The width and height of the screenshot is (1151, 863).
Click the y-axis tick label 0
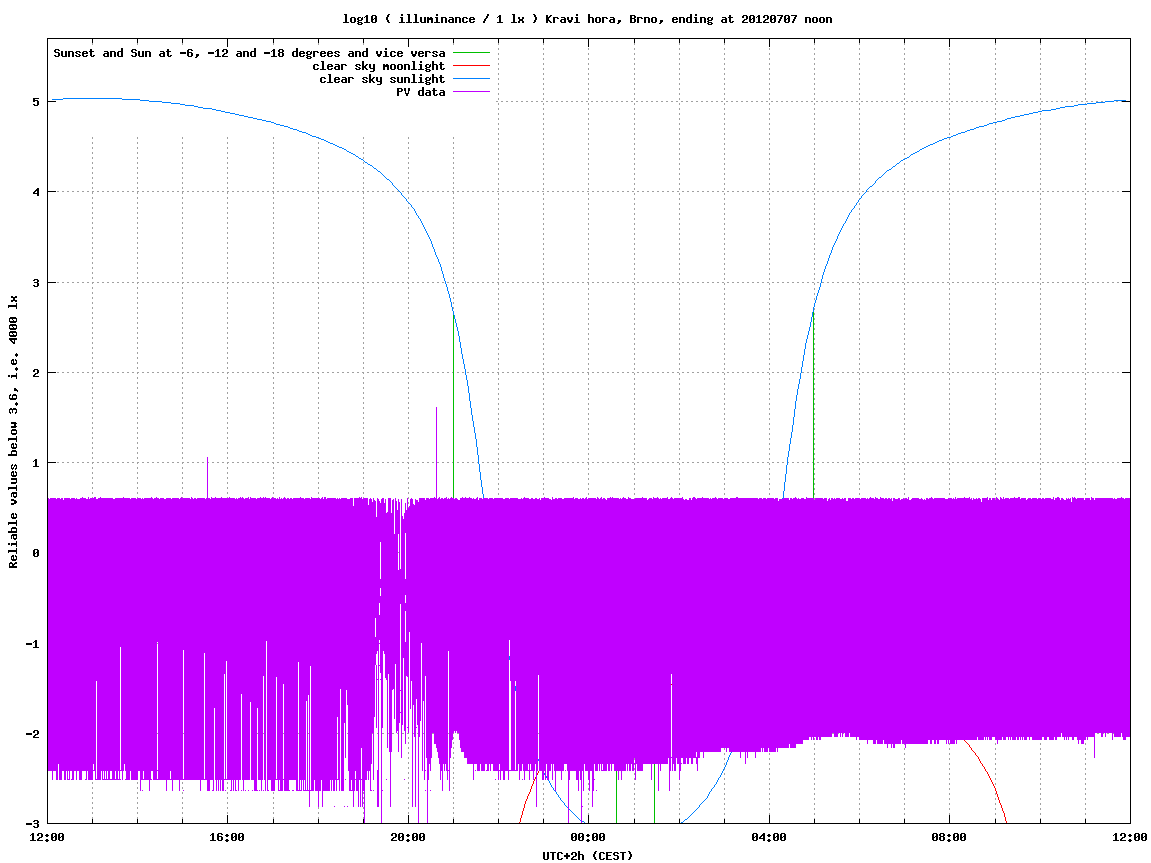tap(35, 553)
